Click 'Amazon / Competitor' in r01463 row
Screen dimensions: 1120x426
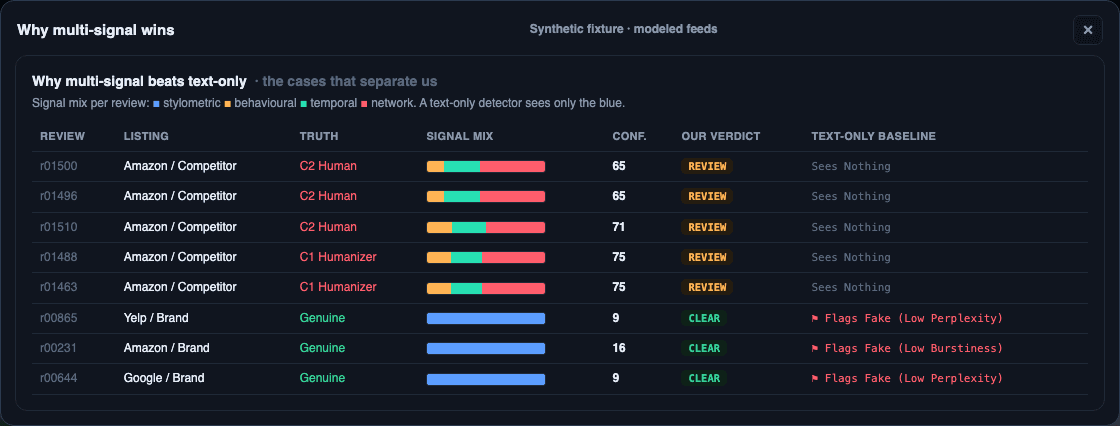pos(180,287)
